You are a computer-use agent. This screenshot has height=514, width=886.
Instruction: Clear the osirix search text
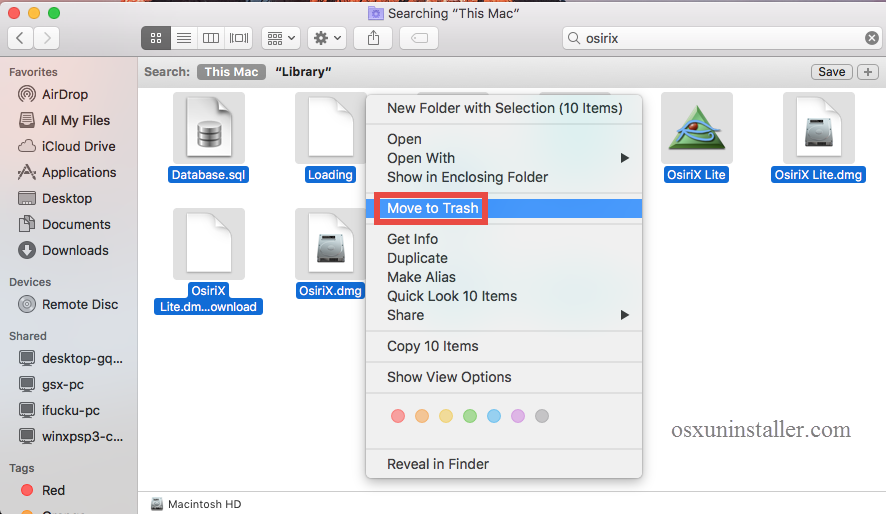coord(872,38)
